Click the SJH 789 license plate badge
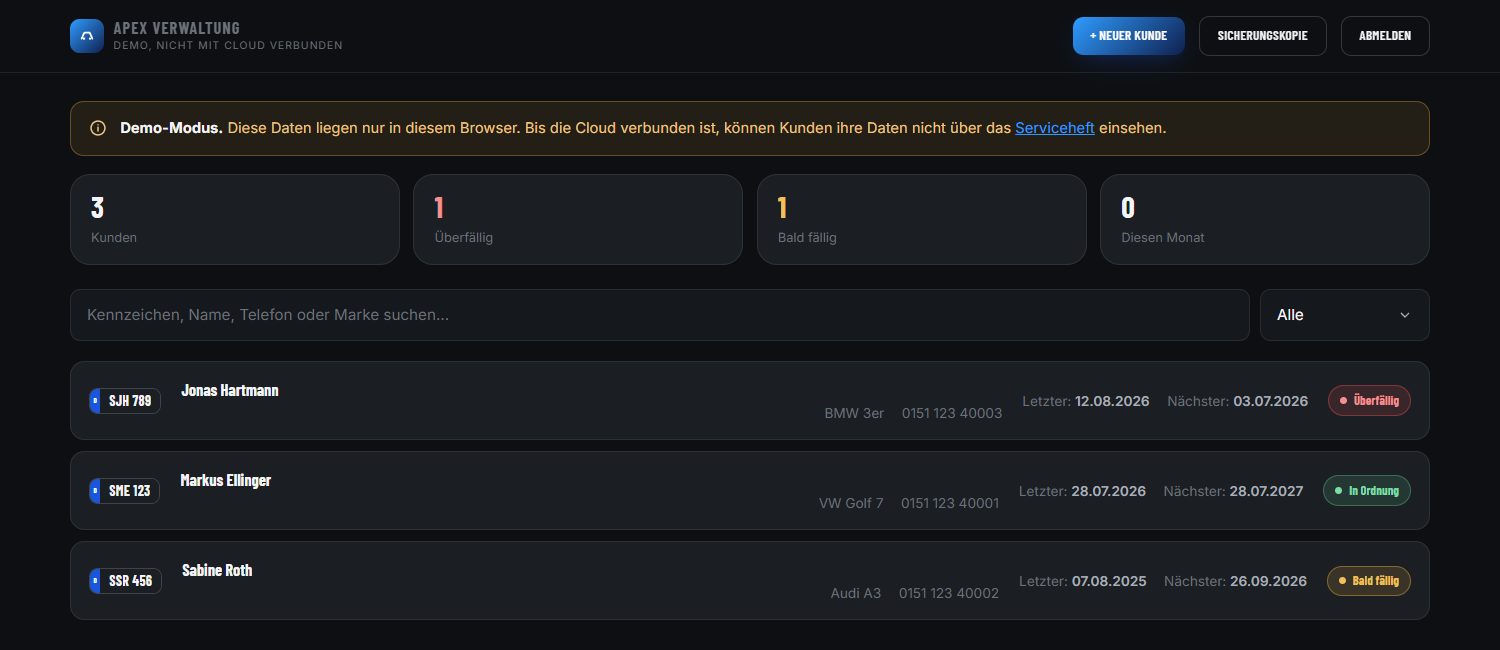Image resolution: width=1500 pixels, height=650 pixels. (x=125, y=401)
